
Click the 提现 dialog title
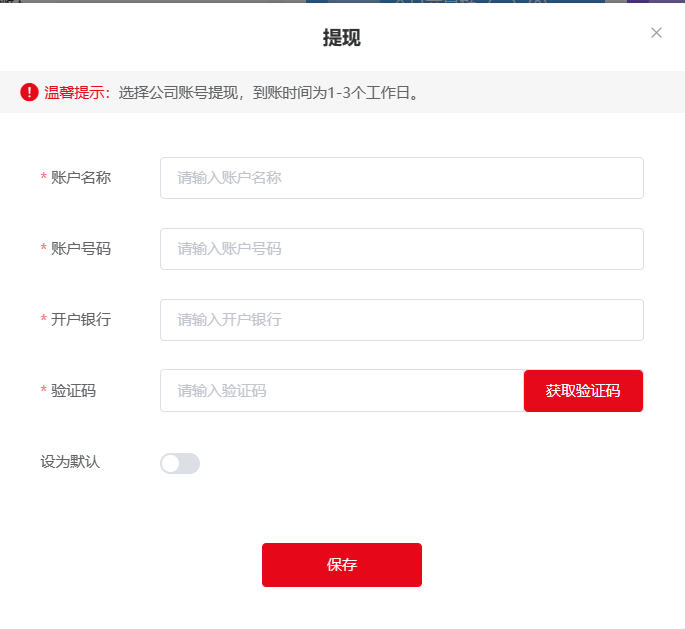pos(342,38)
